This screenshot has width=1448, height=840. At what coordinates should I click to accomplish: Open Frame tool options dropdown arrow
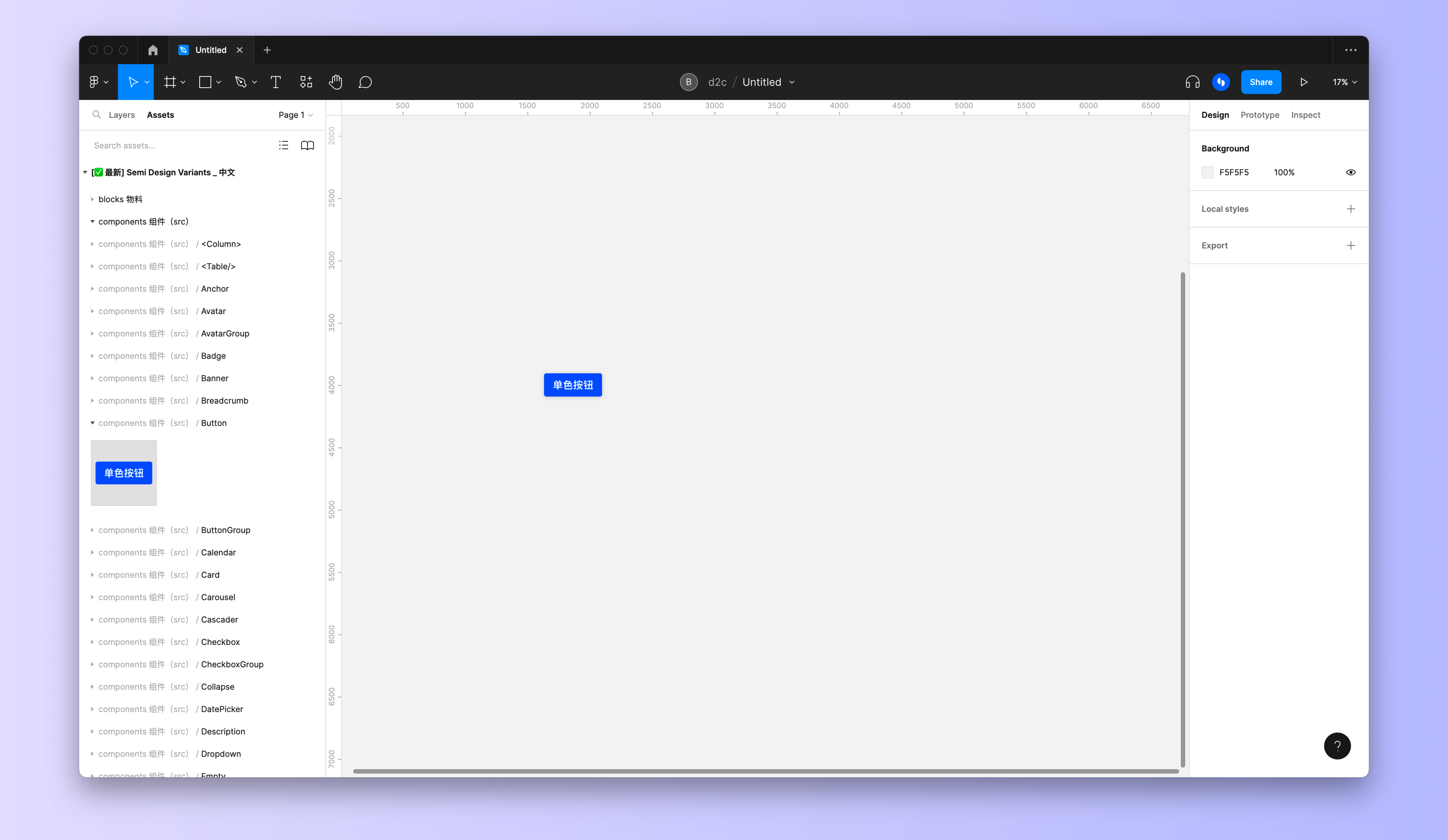tap(183, 82)
